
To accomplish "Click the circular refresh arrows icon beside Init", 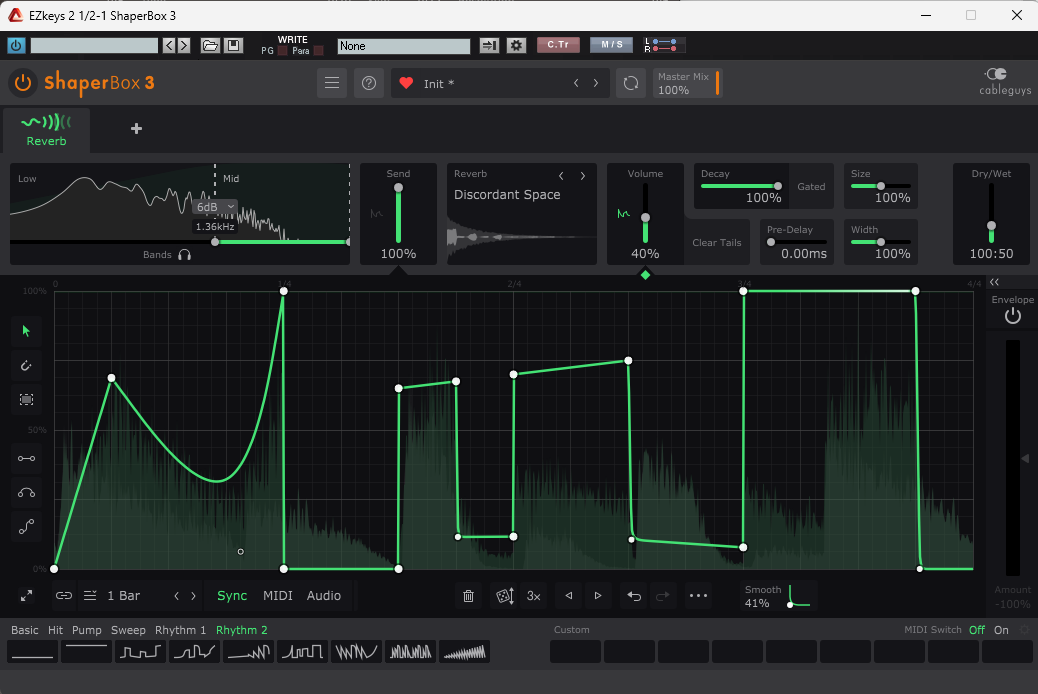I will point(631,83).
